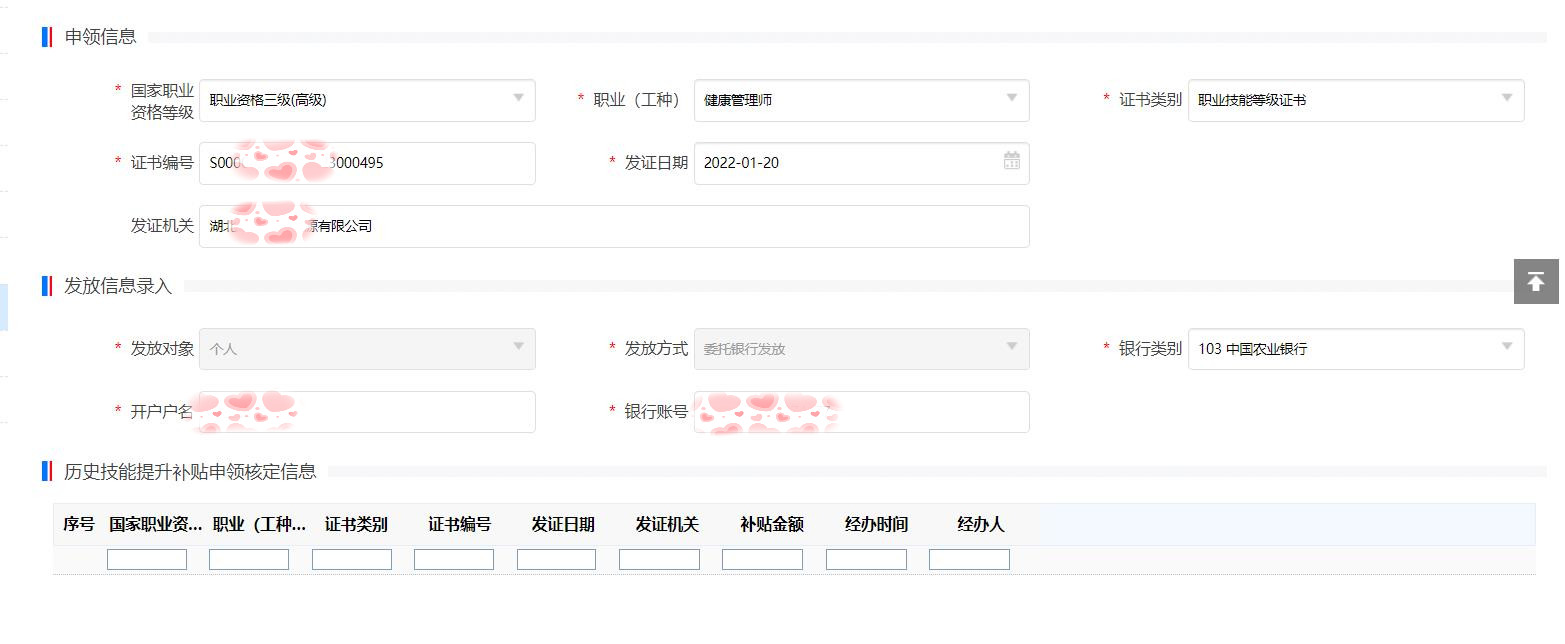The height and width of the screenshot is (644, 1565).
Task: Click the scroll-to-top arrow button
Action: click(x=1535, y=281)
